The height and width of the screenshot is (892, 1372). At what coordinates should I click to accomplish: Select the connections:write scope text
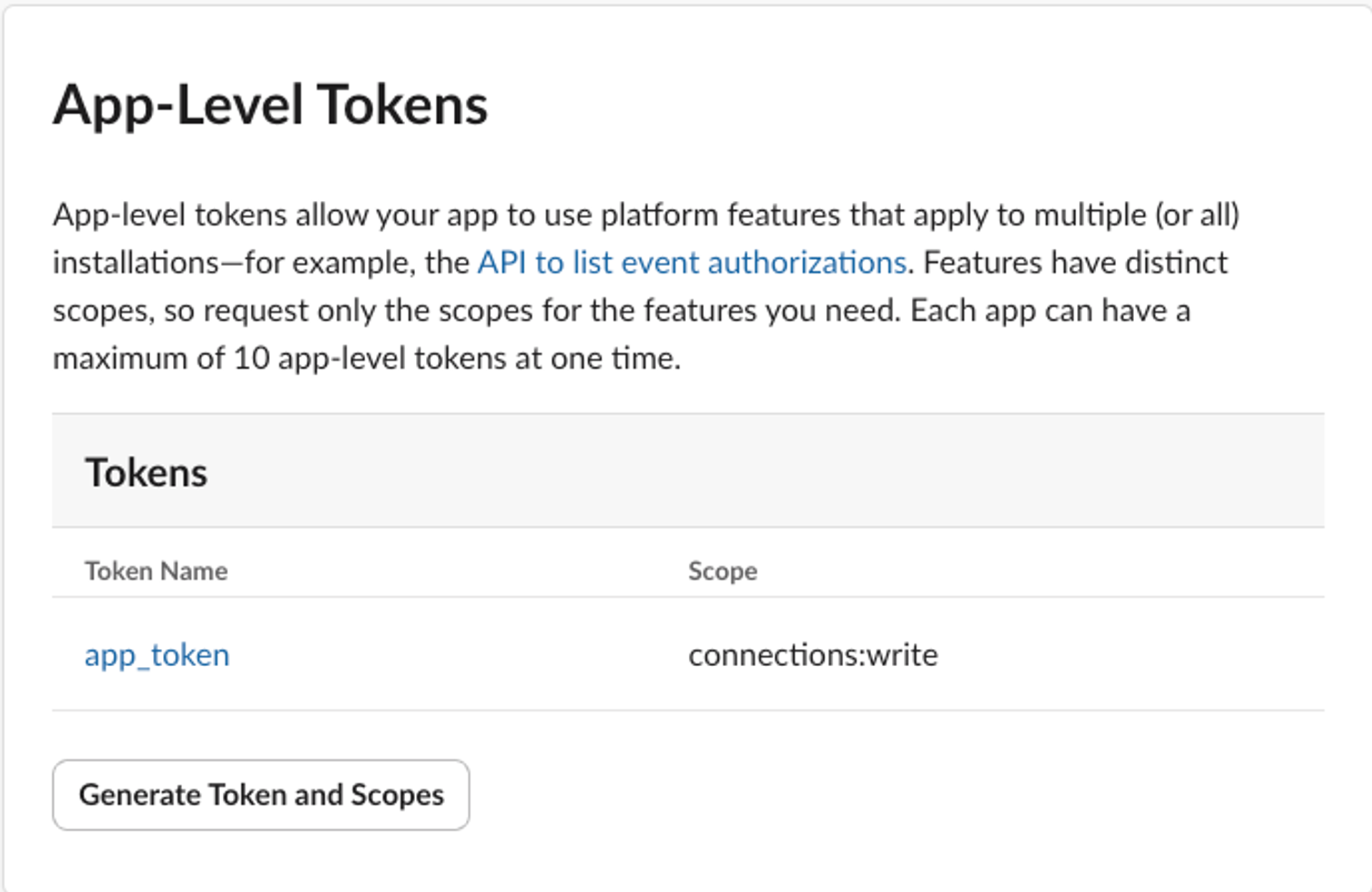(x=812, y=655)
